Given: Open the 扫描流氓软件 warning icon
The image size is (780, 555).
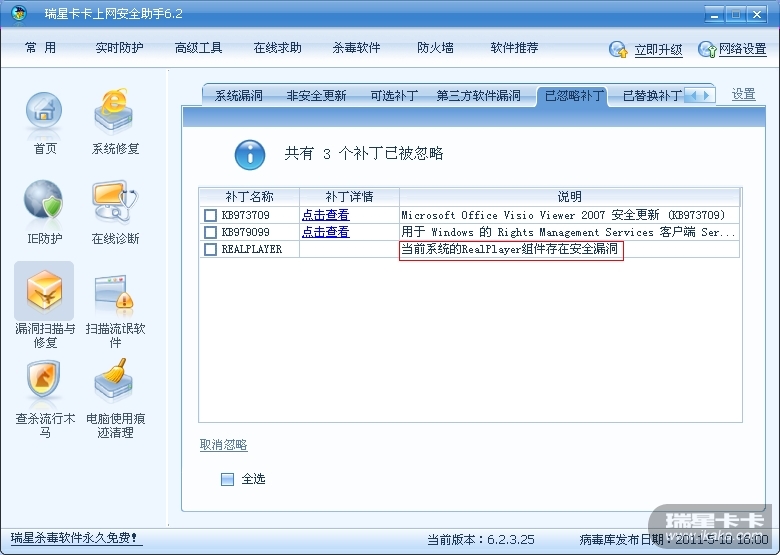Looking at the screenshot, I should pos(114,295).
